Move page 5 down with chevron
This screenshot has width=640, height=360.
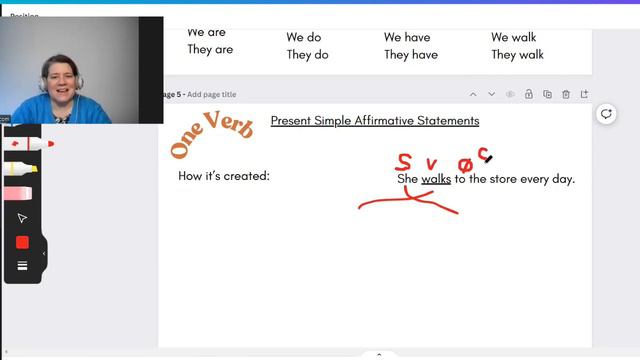pos(491,94)
